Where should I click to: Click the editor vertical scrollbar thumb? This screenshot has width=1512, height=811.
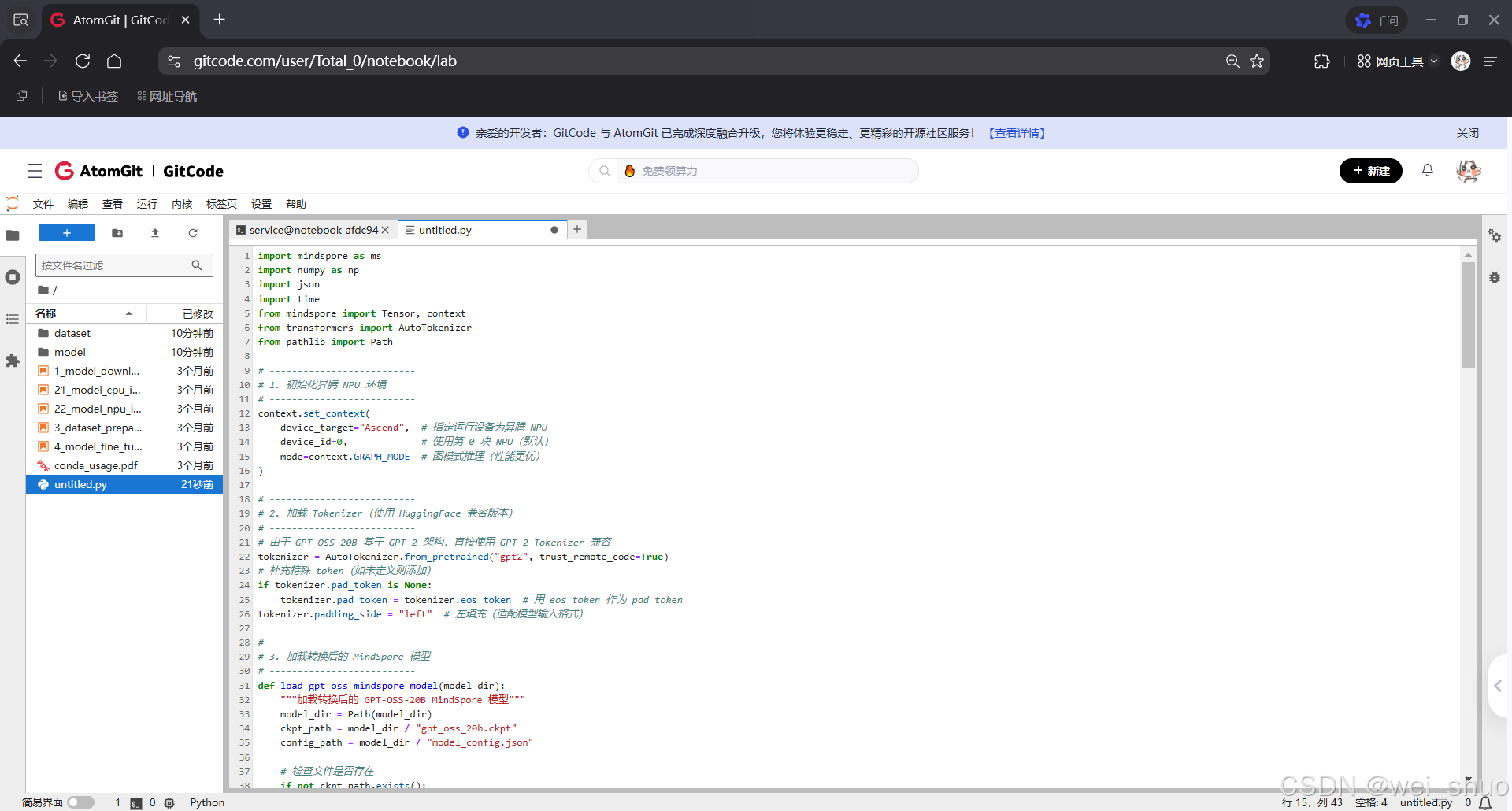point(1468,315)
